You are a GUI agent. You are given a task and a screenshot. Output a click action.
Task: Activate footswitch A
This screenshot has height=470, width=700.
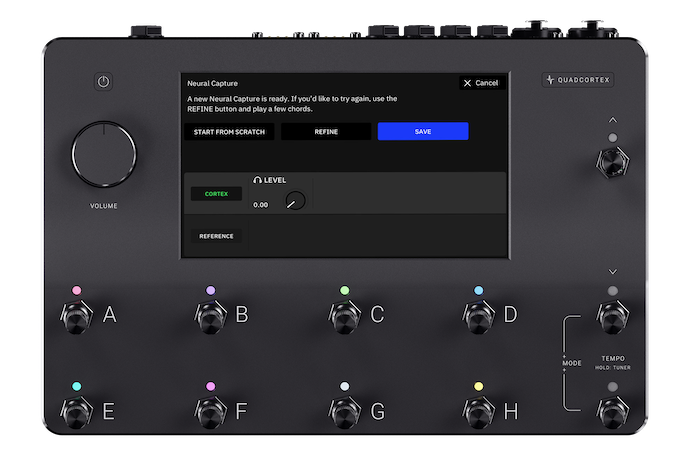(x=76, y=317)
